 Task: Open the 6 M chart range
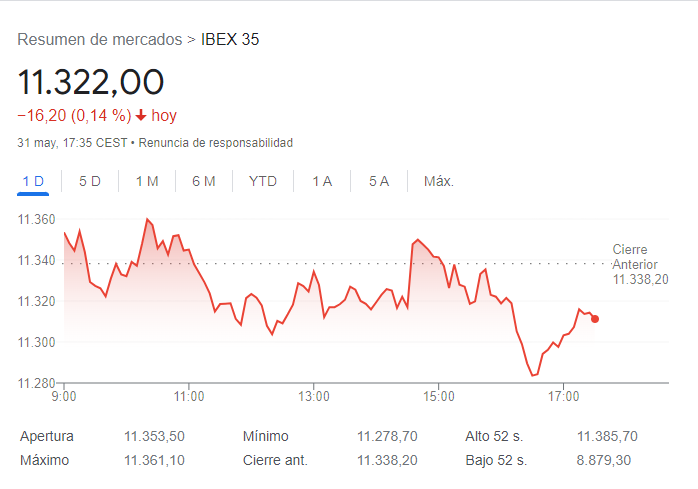[204, 181]
